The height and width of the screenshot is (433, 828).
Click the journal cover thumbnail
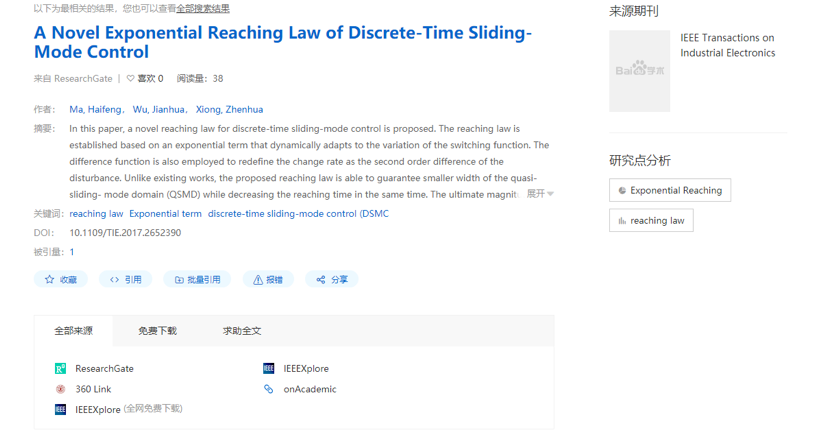coord(639,71)
